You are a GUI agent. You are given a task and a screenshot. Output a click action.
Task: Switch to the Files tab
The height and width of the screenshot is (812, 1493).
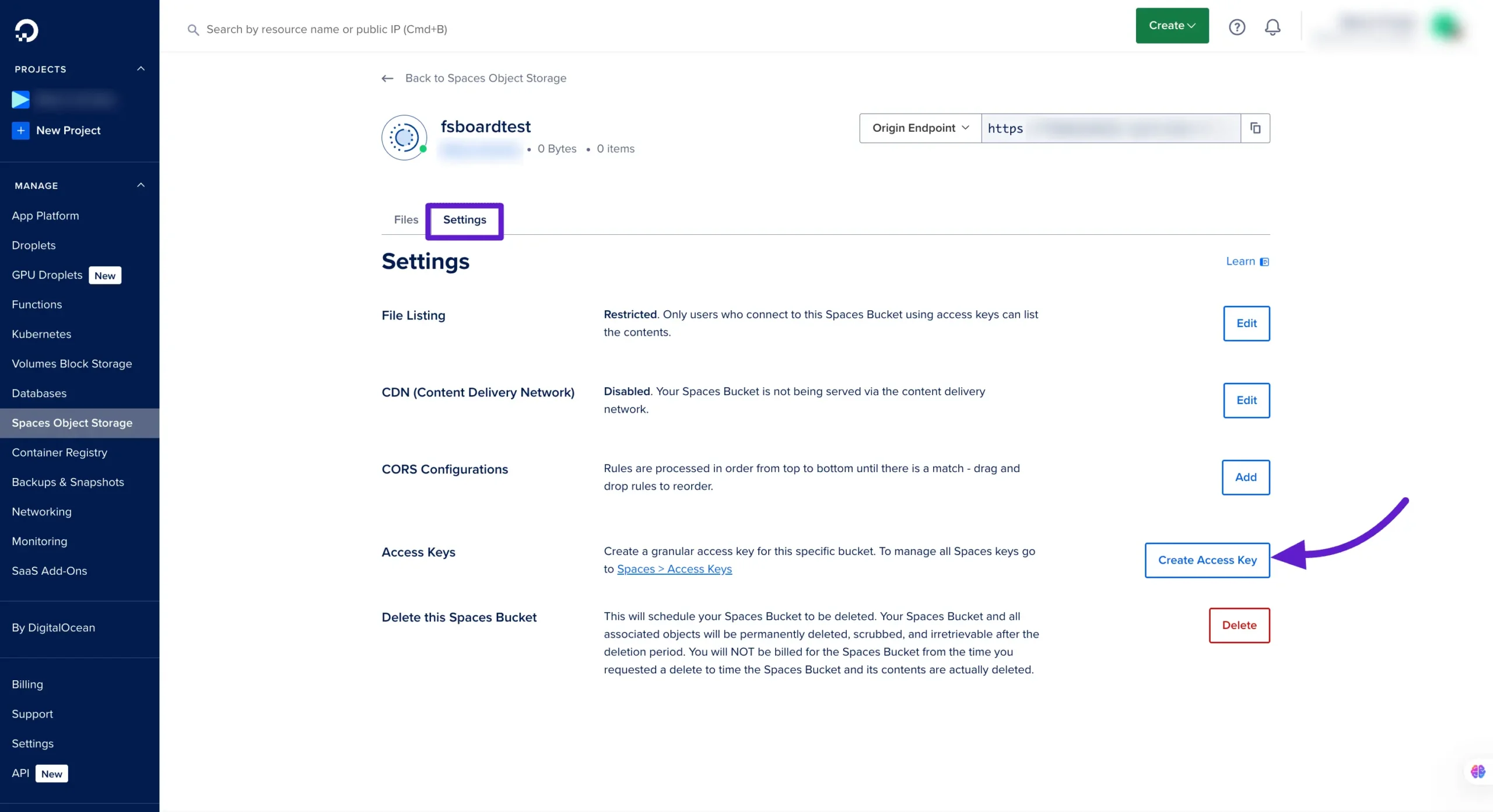pos(406,219)
